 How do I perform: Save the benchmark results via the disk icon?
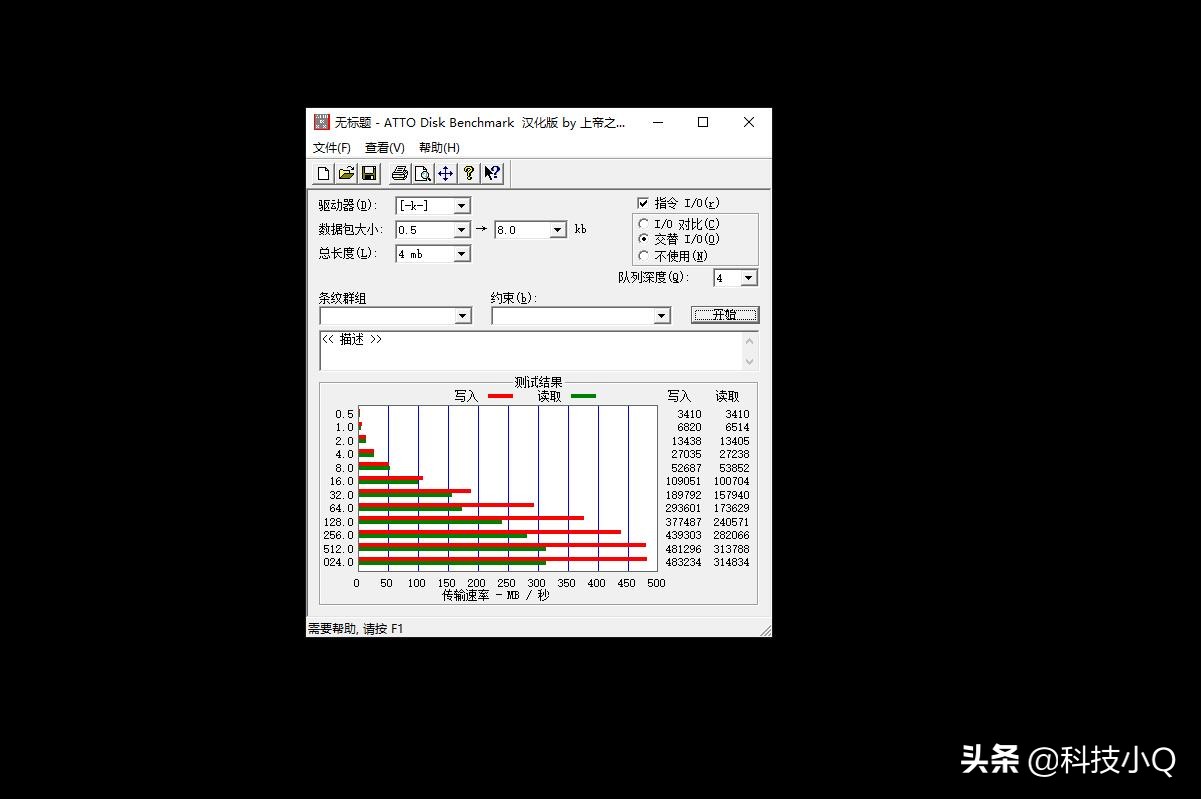[x=369, y=173]
